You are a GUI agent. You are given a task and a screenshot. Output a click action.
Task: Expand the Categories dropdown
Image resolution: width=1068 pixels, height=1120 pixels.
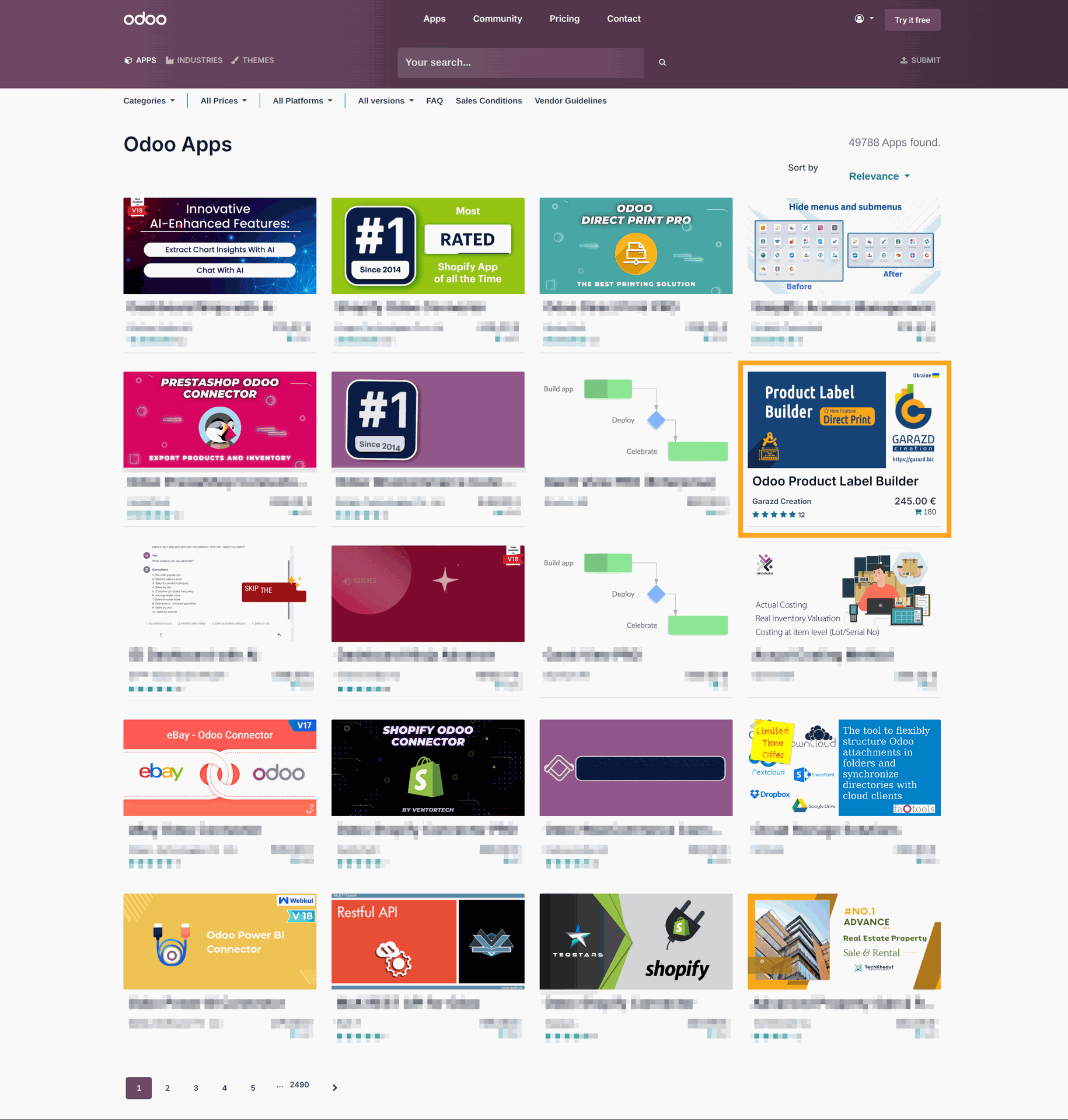pos(149,101)
